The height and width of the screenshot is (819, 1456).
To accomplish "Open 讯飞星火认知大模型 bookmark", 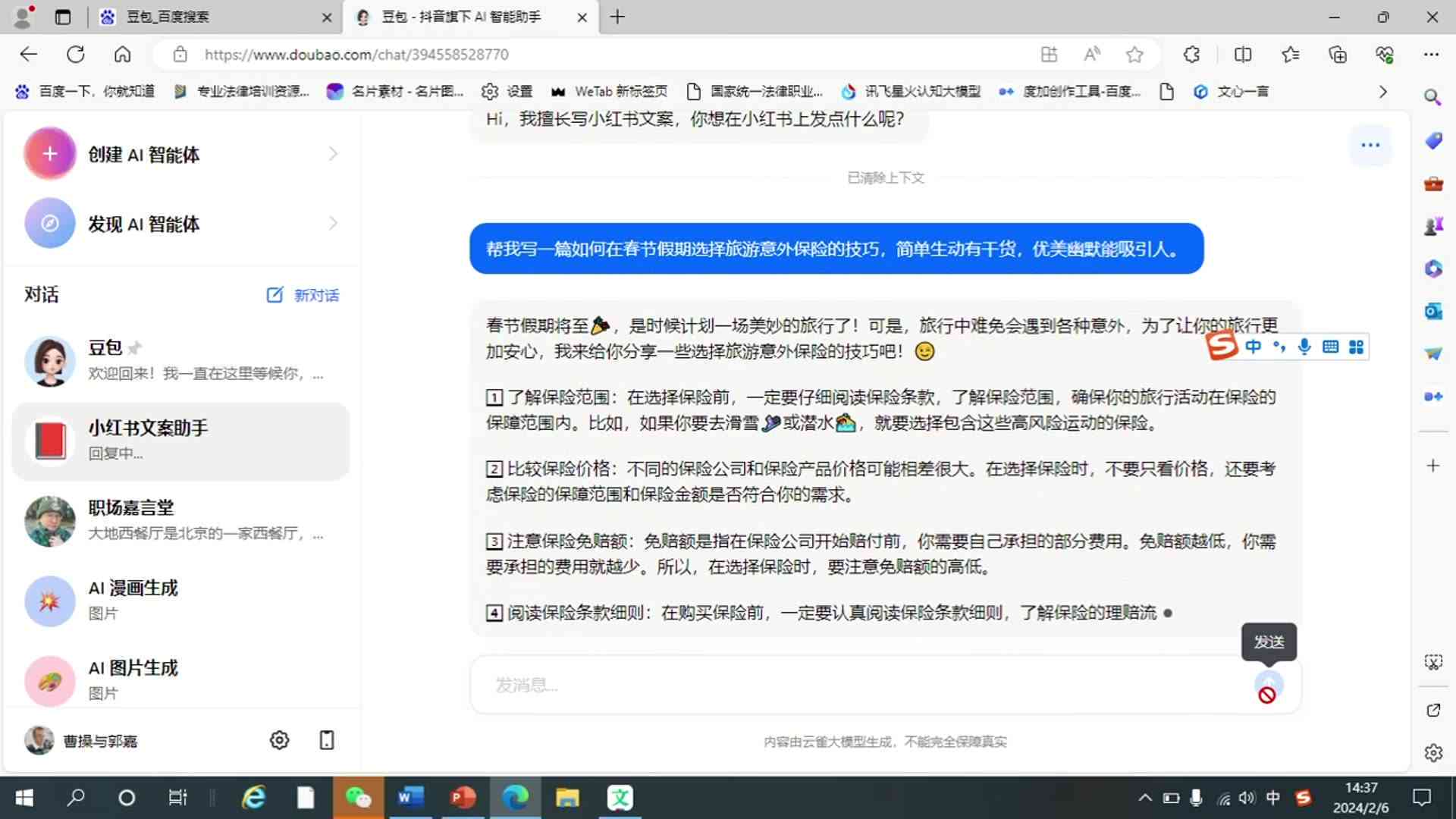I will pos(910,92).
